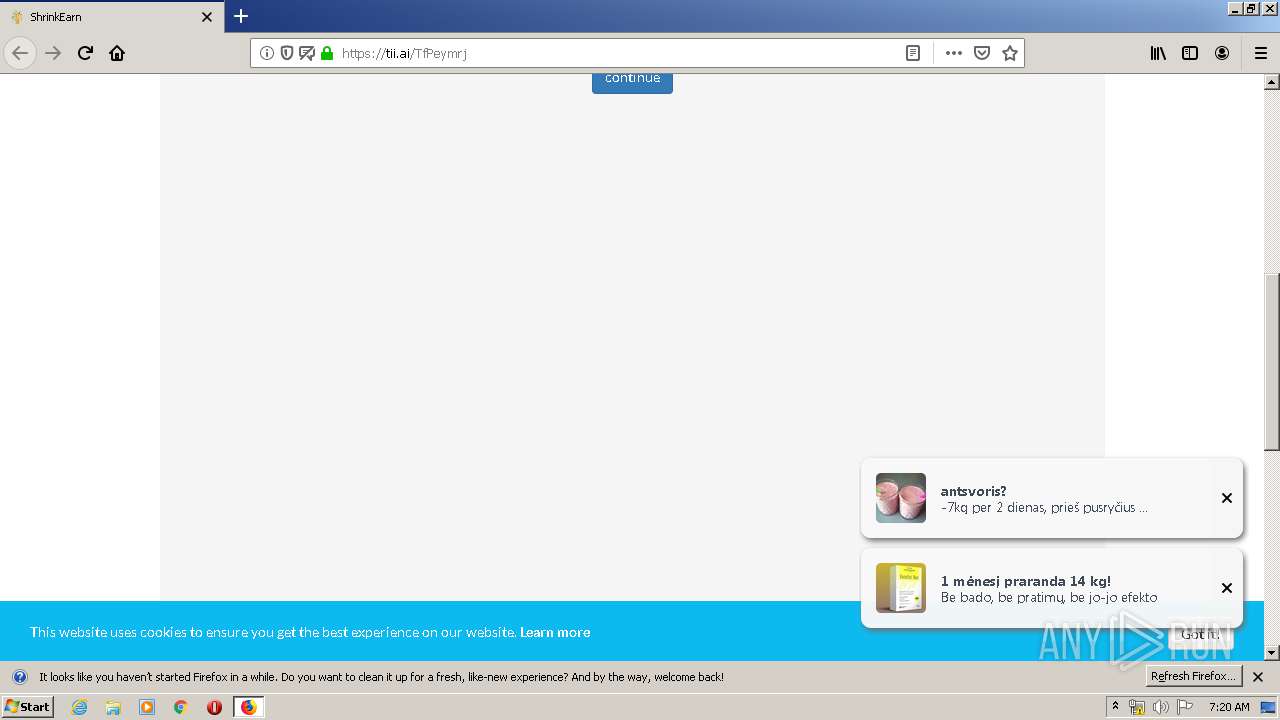This screenshot has height=720, width=1280.
Task: Open media player taskbar icon
Action: click(147, 707)
